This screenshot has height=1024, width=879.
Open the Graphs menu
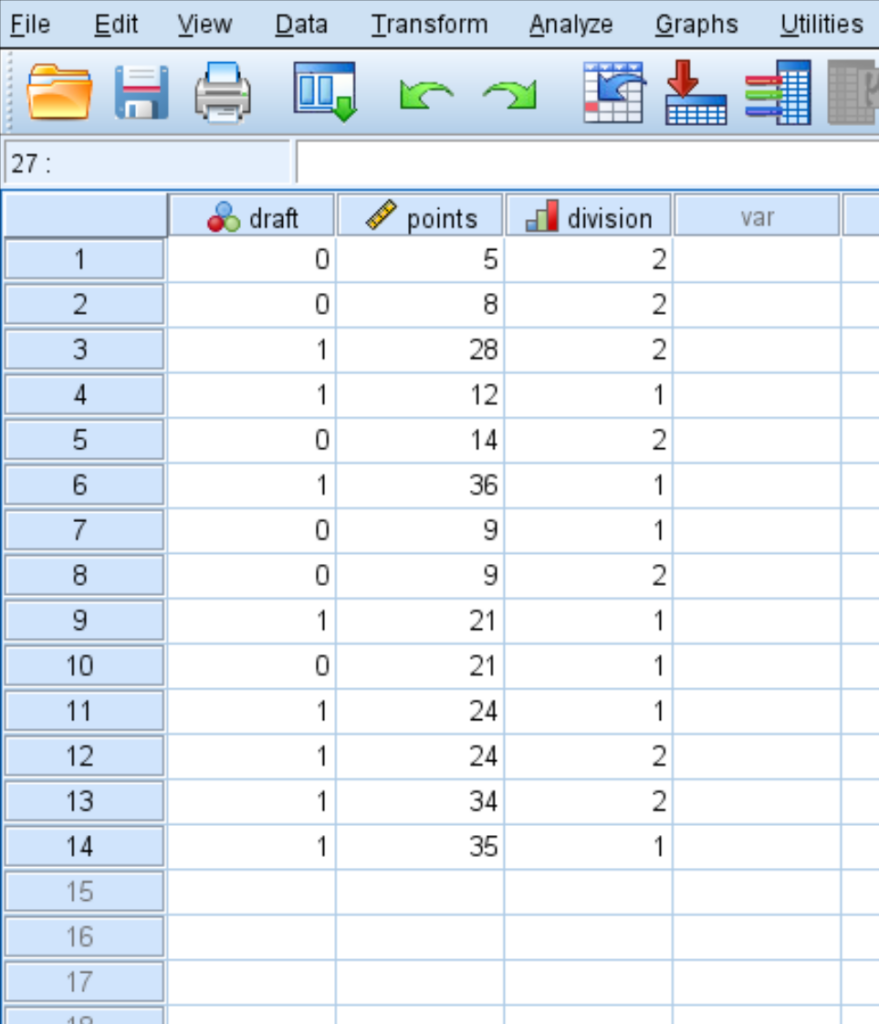coord(696,24)
